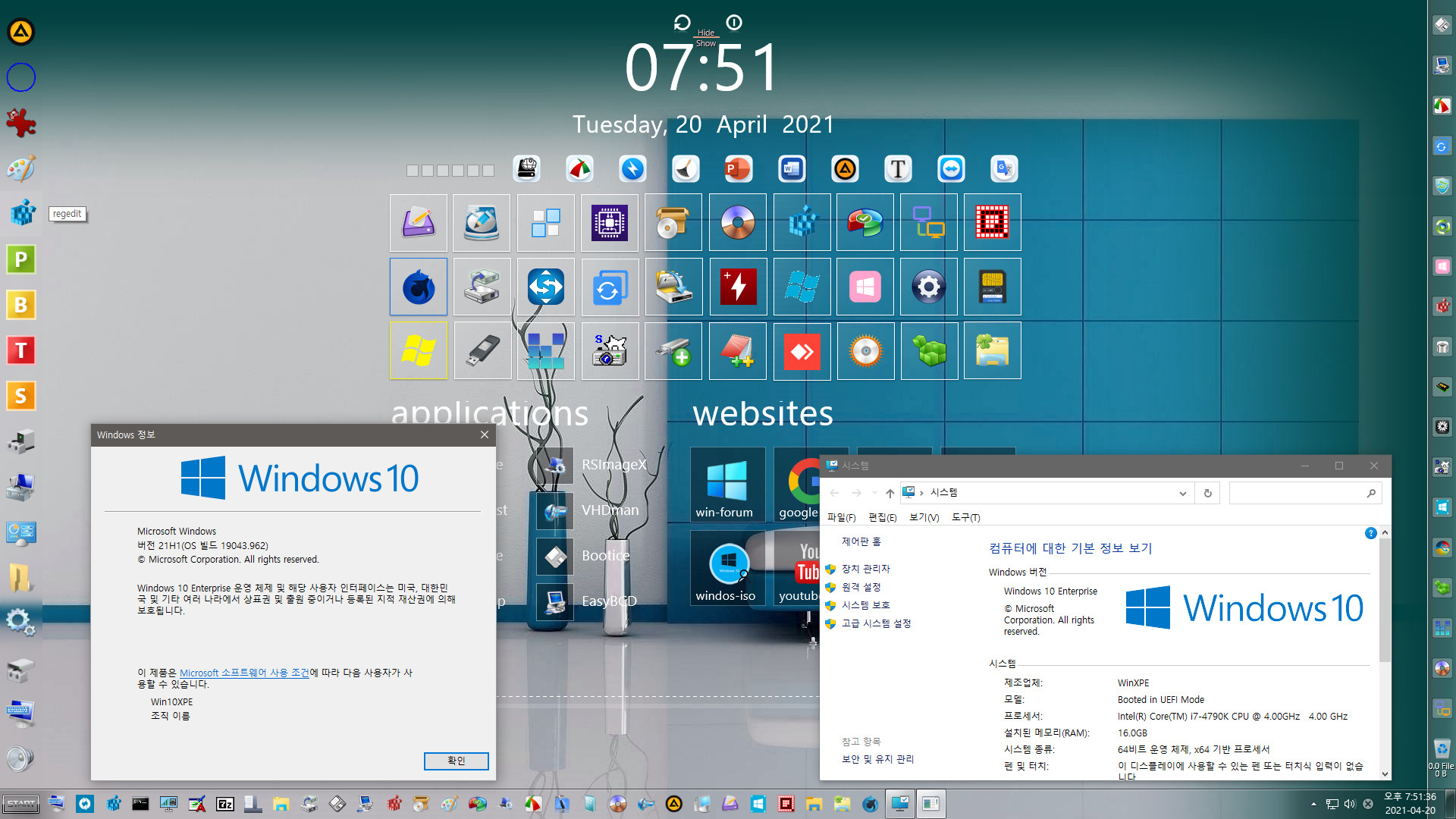The height and width of the screenshot is (819, 1456).
Task: Open 장치 관리자 in the 시스템 sidebar
Action: point(865,569)
